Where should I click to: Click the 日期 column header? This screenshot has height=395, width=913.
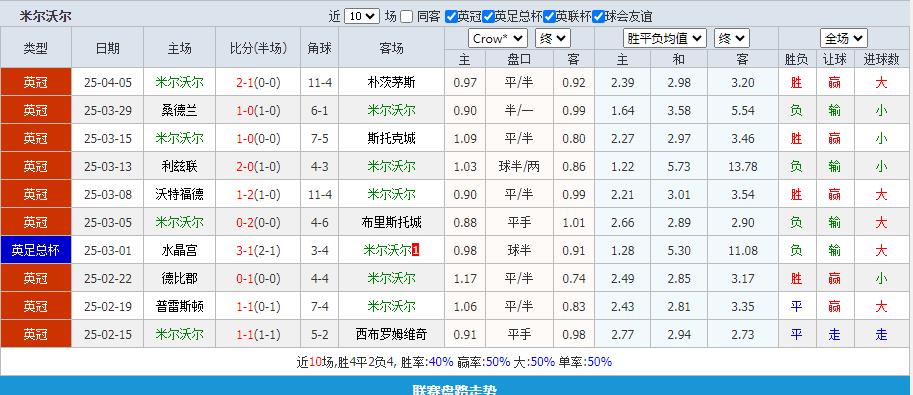pos(108,48)
